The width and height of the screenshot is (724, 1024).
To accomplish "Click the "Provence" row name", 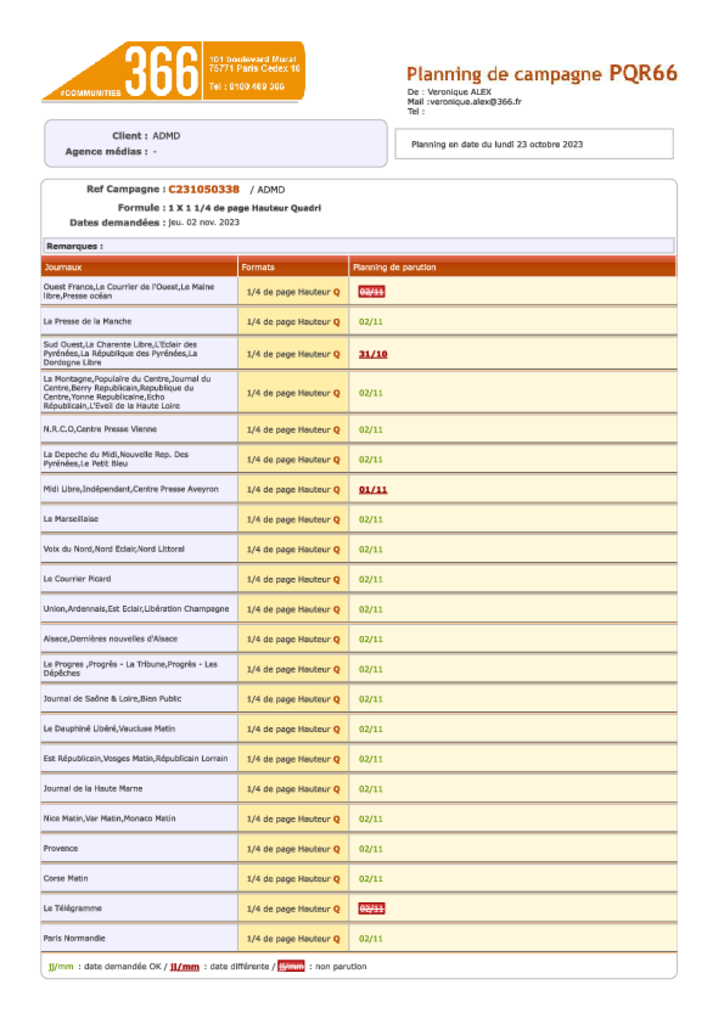I will coord(61,848).
